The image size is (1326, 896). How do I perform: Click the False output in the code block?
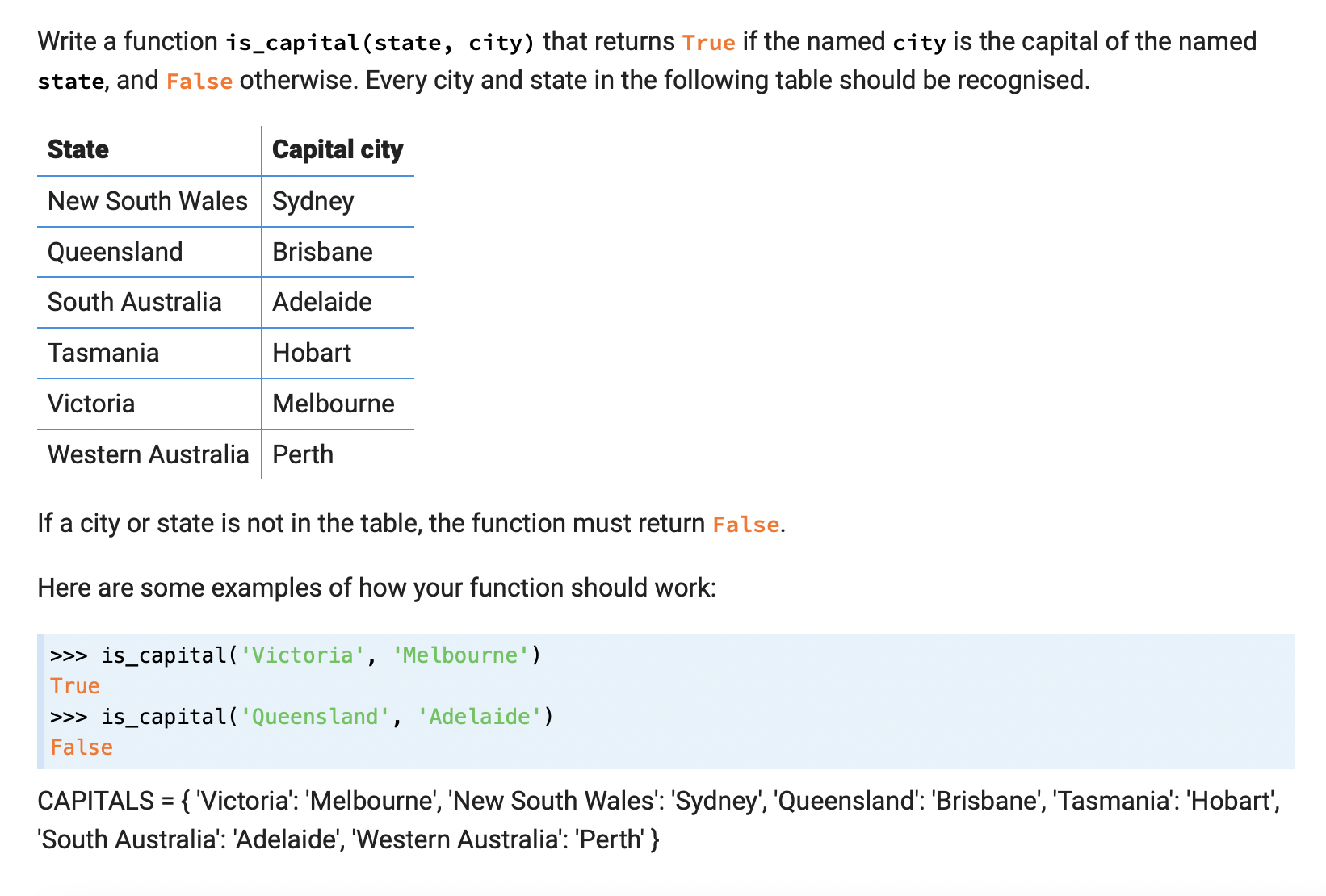81,747
